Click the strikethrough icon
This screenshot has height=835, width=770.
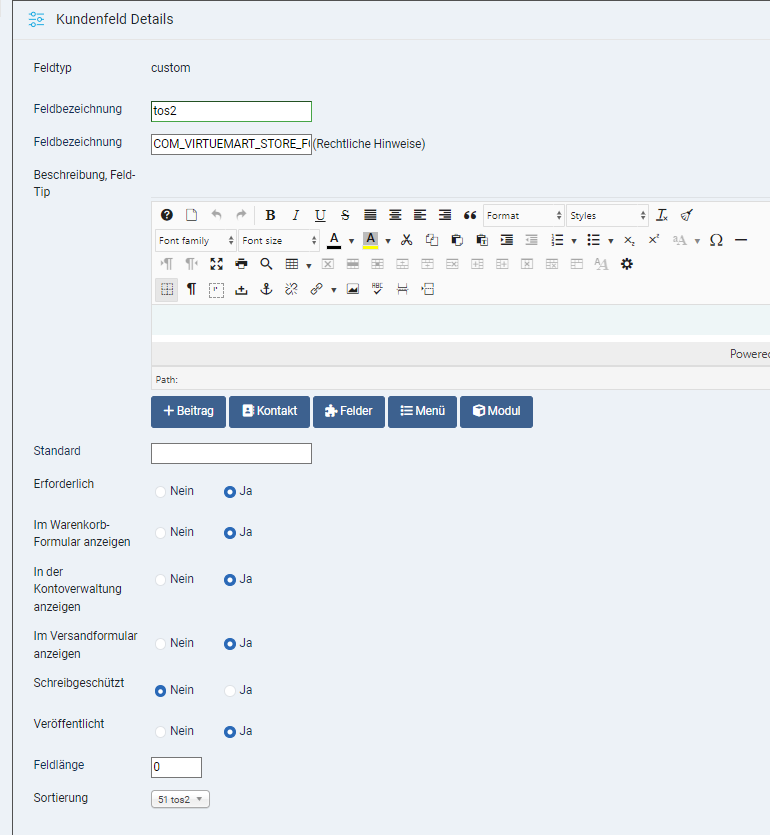click(345, 215)
